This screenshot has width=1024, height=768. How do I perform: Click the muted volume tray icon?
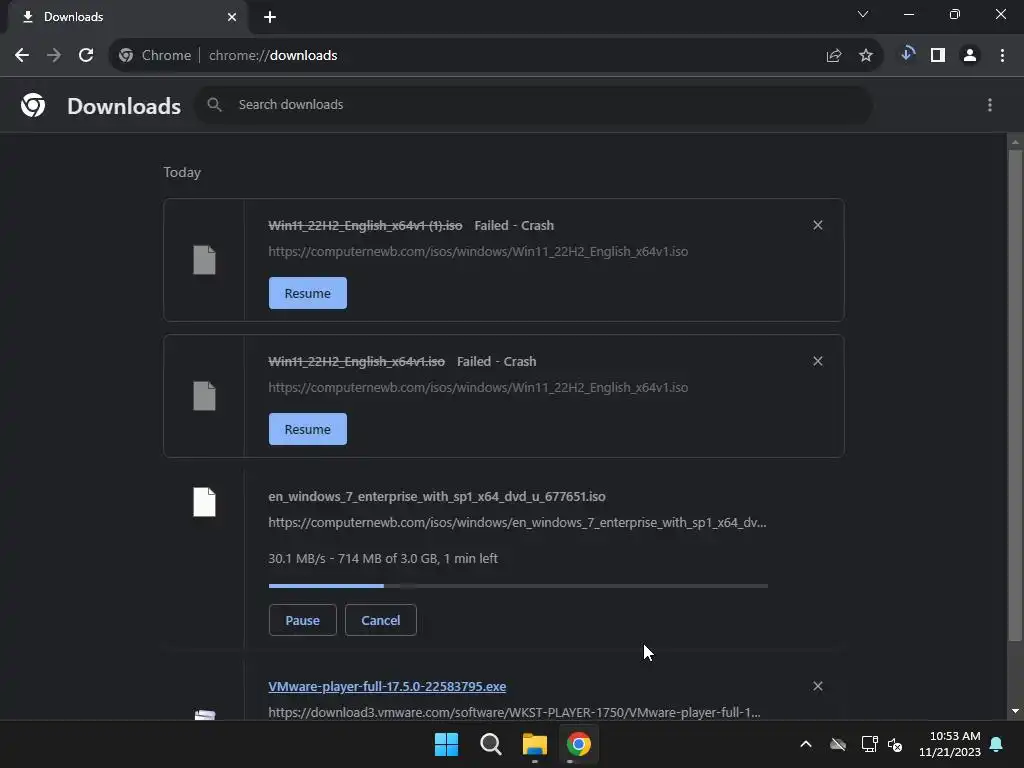(x=895, y=744)
